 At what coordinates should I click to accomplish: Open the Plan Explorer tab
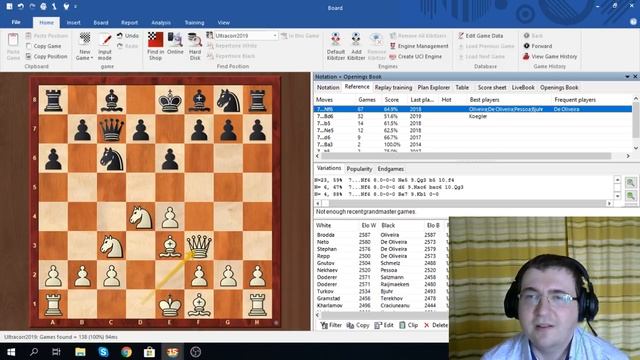click(x=433, y=87)
